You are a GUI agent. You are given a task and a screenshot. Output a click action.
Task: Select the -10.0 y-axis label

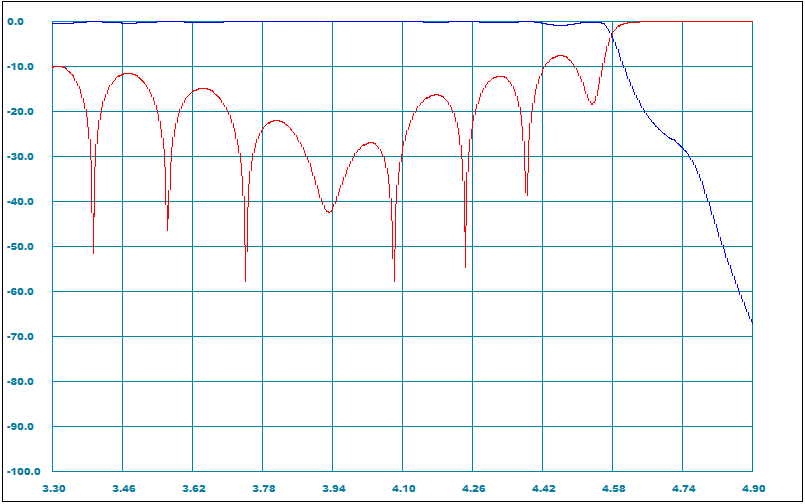click(24, 67)
